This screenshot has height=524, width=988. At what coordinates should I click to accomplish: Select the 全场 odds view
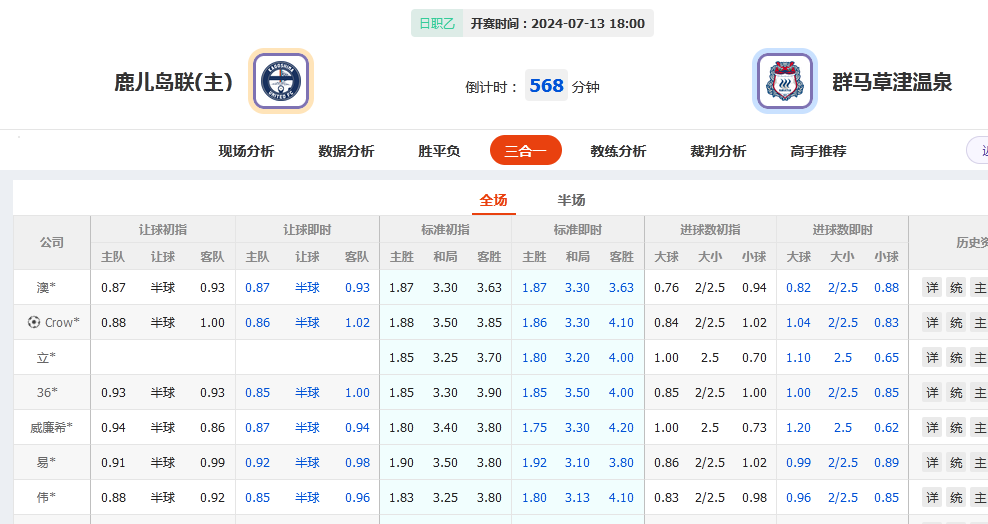[x=494, y=200]
